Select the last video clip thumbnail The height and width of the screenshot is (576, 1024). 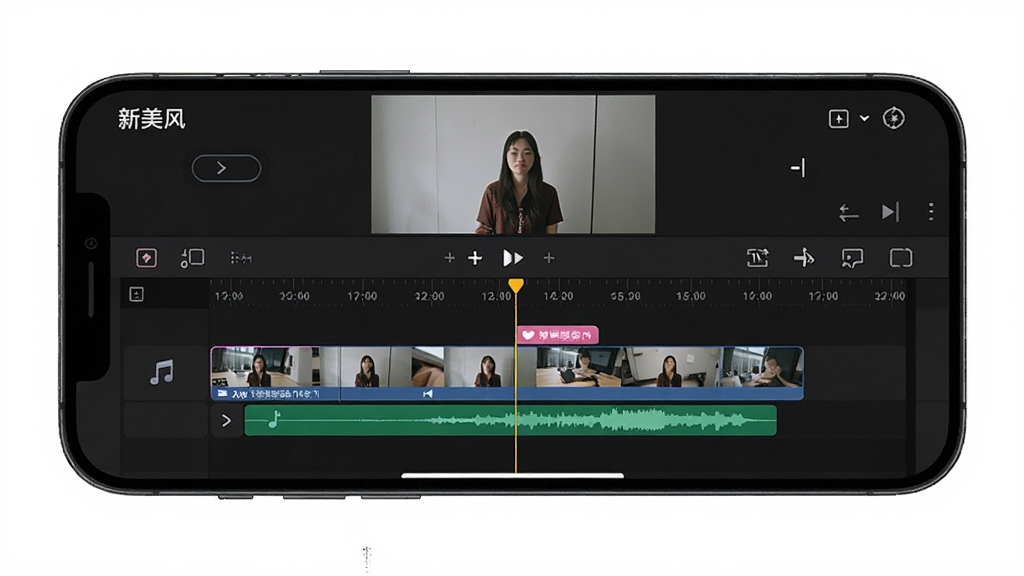(x=763, y=367)
